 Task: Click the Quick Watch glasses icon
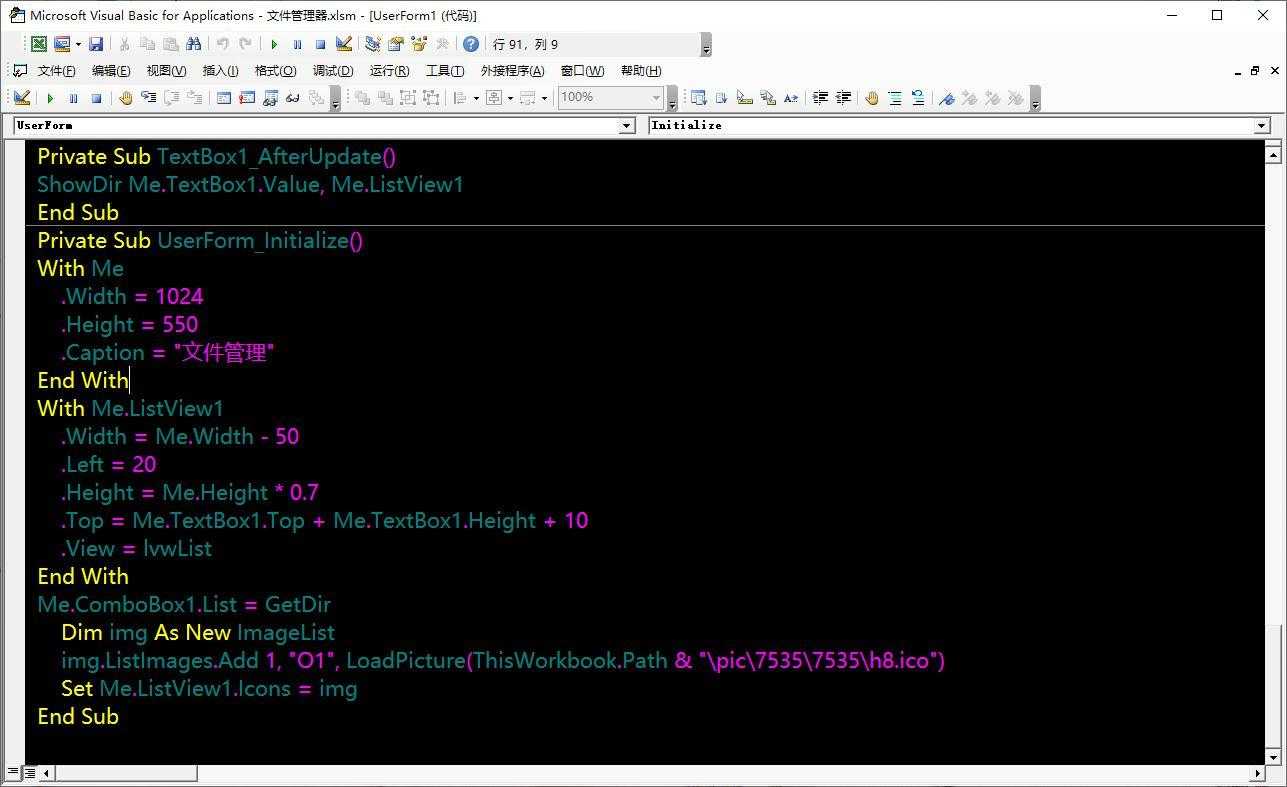click(x=293, y=98)
